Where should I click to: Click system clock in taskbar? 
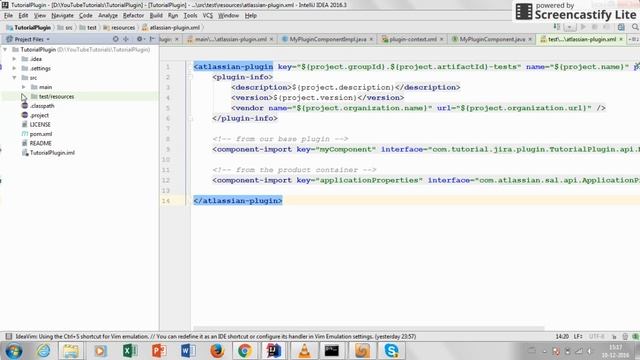coord(615,351)
